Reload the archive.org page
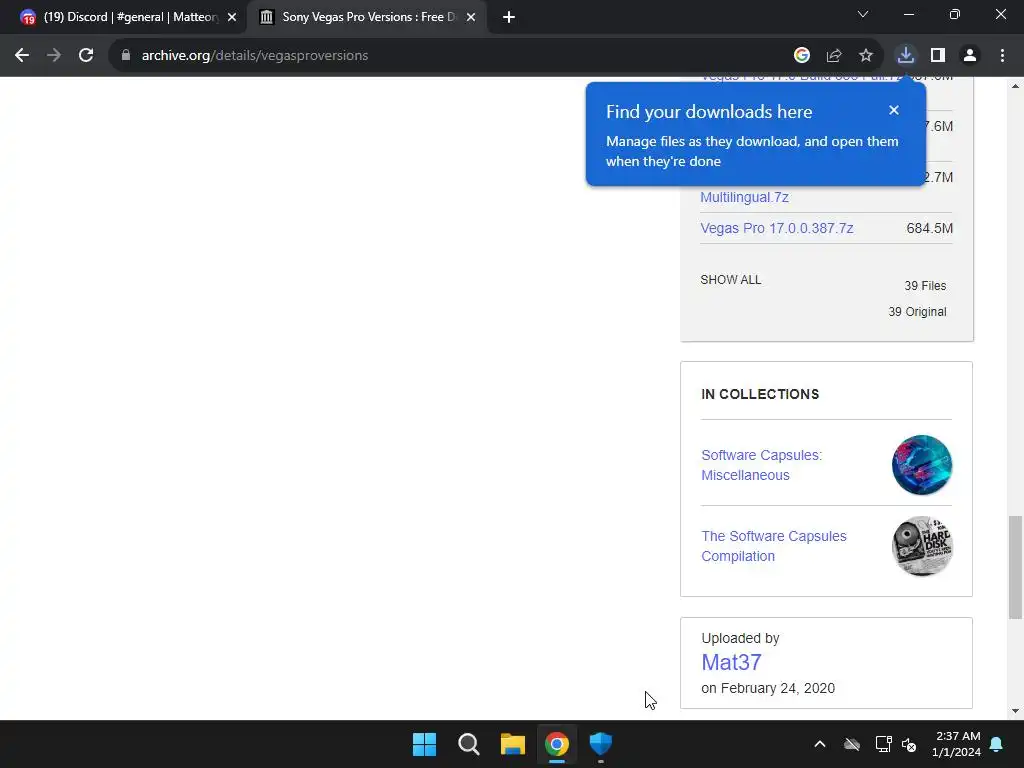Image resolution: width=1024 pixels, height=768 pixels. click(86, 56)
